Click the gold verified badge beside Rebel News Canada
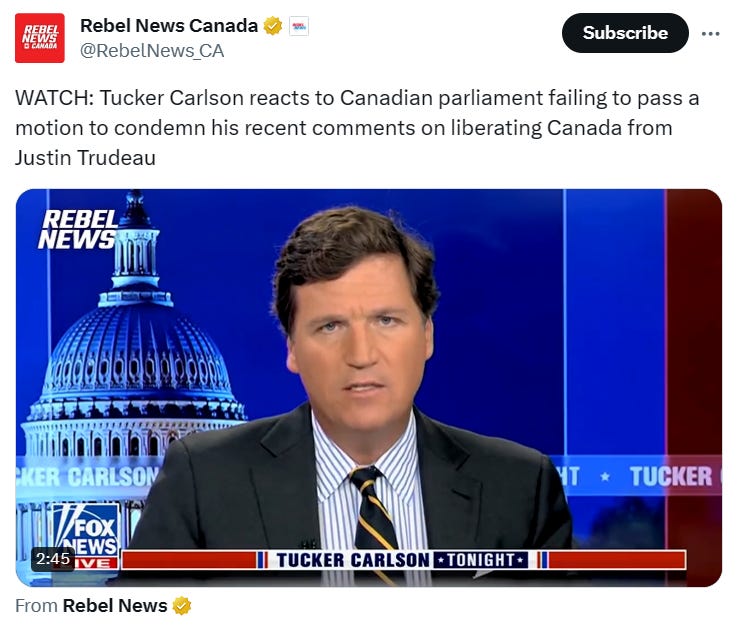The image size is (737, 630). pos(273,26)
